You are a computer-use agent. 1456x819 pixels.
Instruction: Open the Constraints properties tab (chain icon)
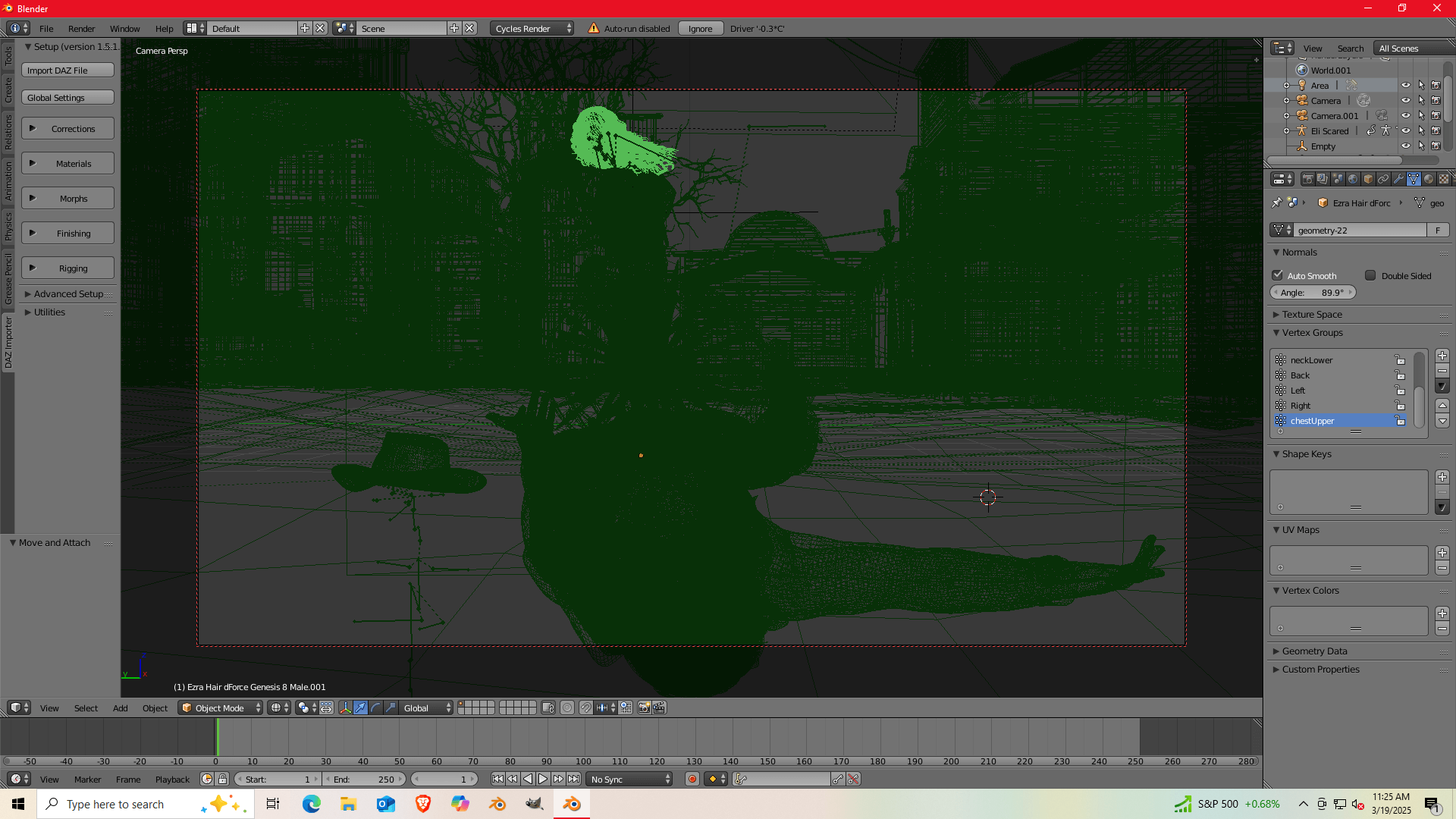point(1383,179)
